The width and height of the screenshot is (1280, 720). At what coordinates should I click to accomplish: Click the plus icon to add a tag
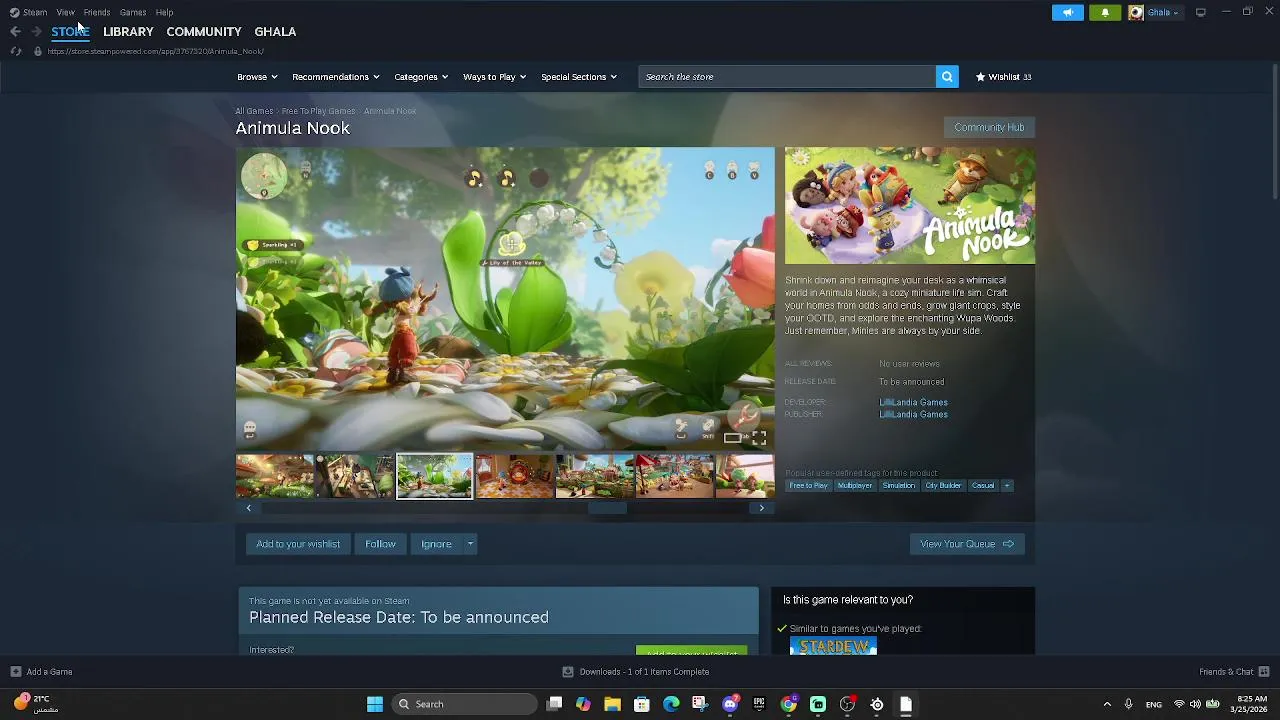click(1007, 486)
